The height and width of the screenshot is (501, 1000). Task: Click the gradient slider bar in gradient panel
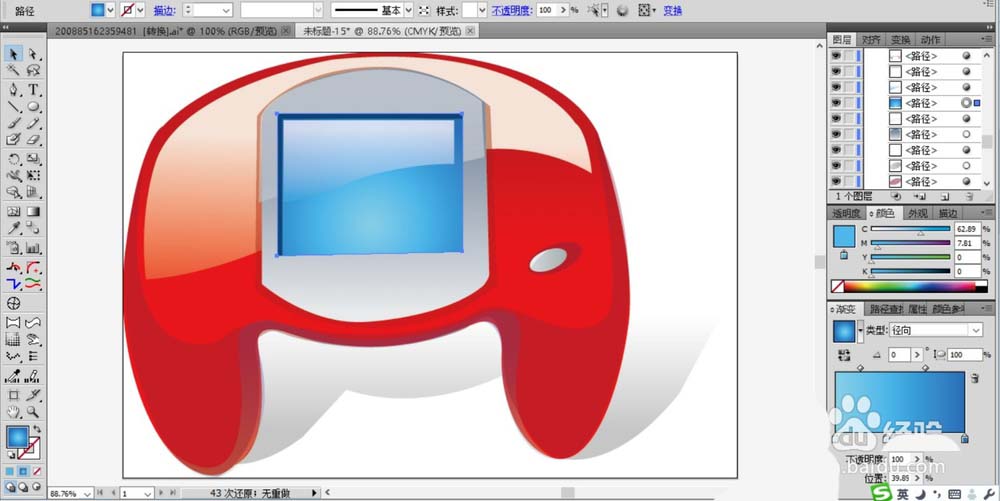pyautogui.click(x=900, y=403)
